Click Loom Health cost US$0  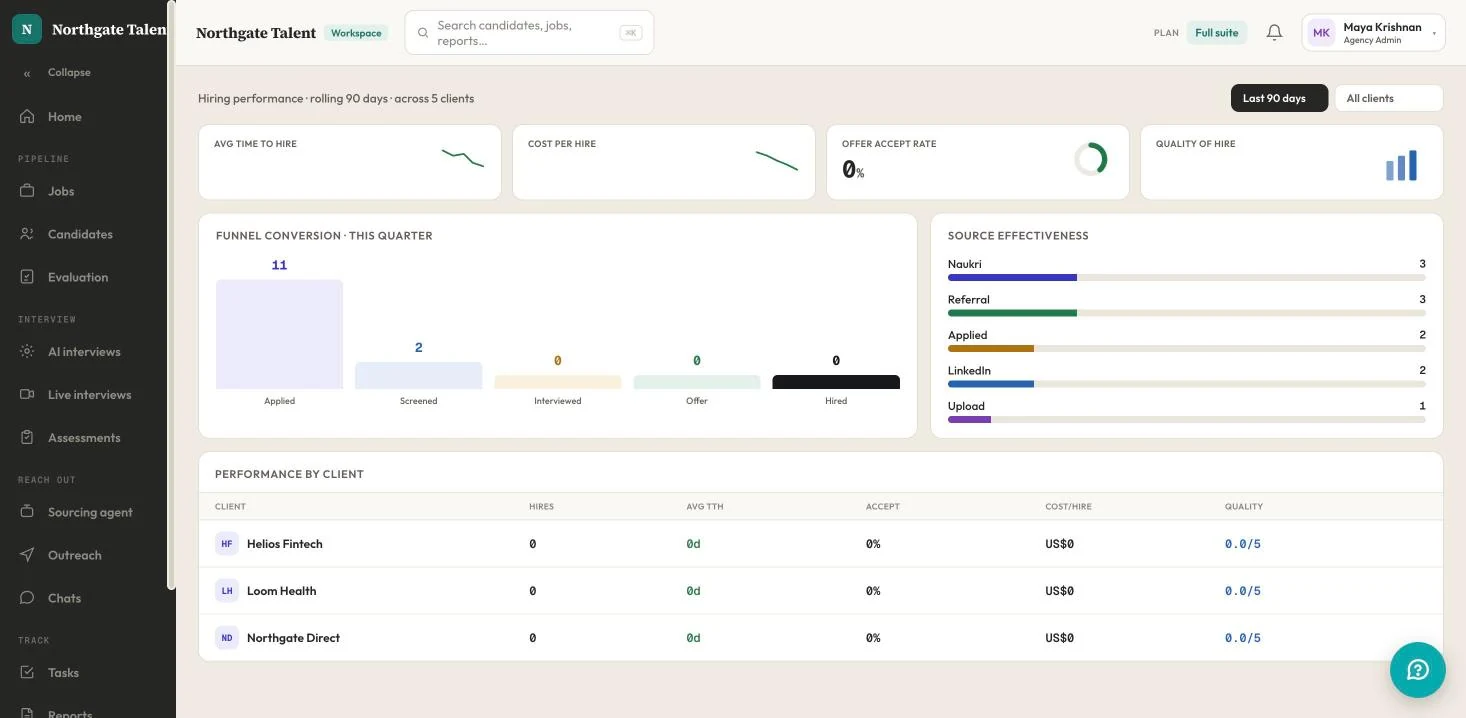(x=1059, y=591)
